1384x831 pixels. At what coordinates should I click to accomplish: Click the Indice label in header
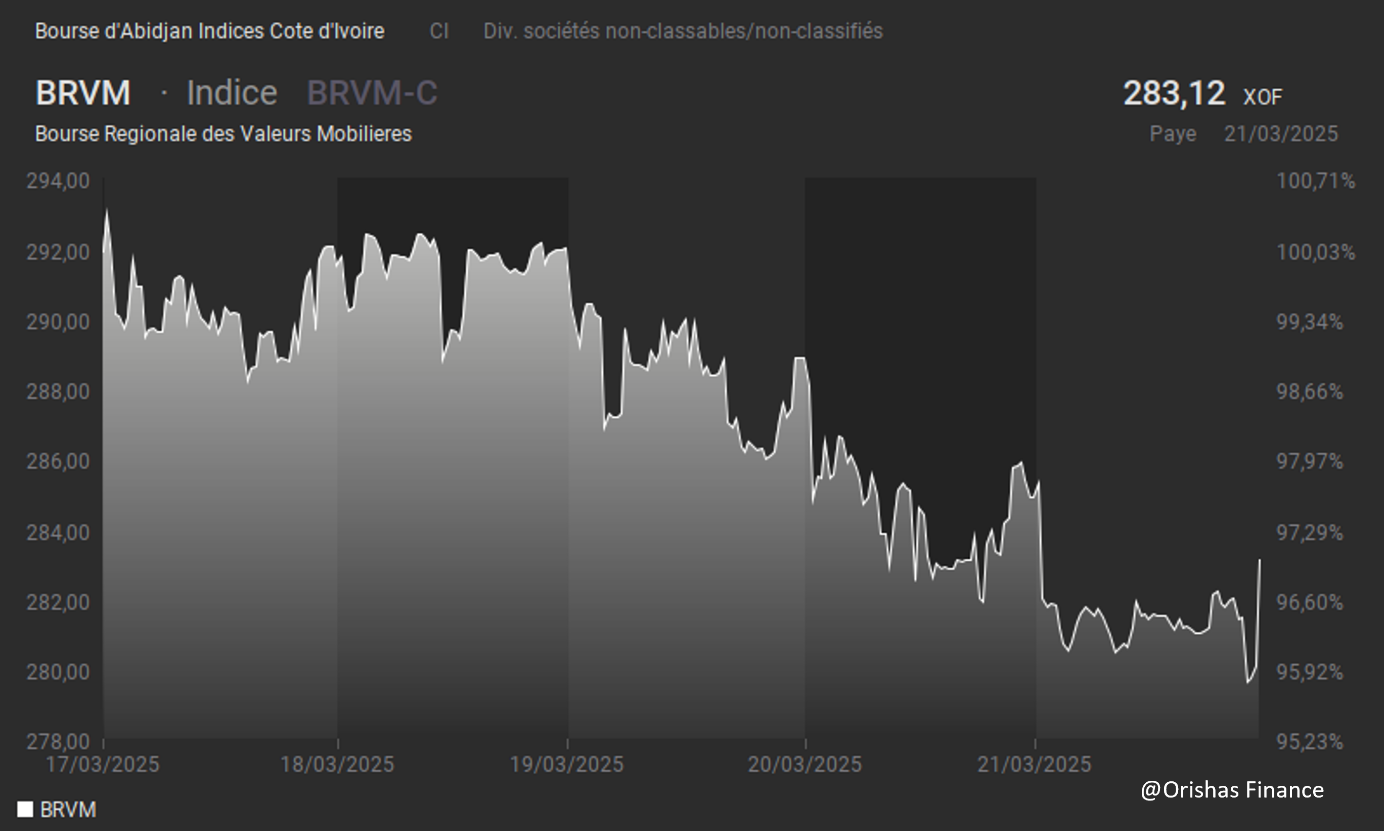[x=232, y=93]
